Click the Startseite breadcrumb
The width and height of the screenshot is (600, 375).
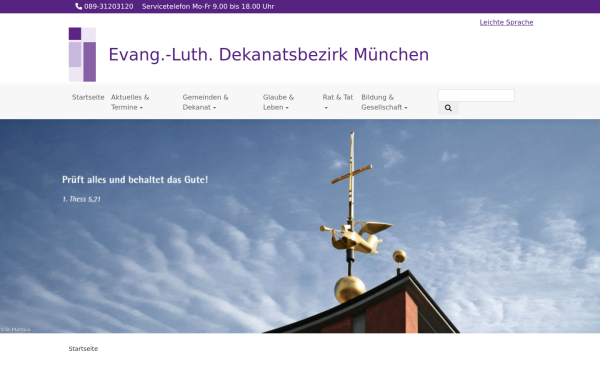click(83, 349)
